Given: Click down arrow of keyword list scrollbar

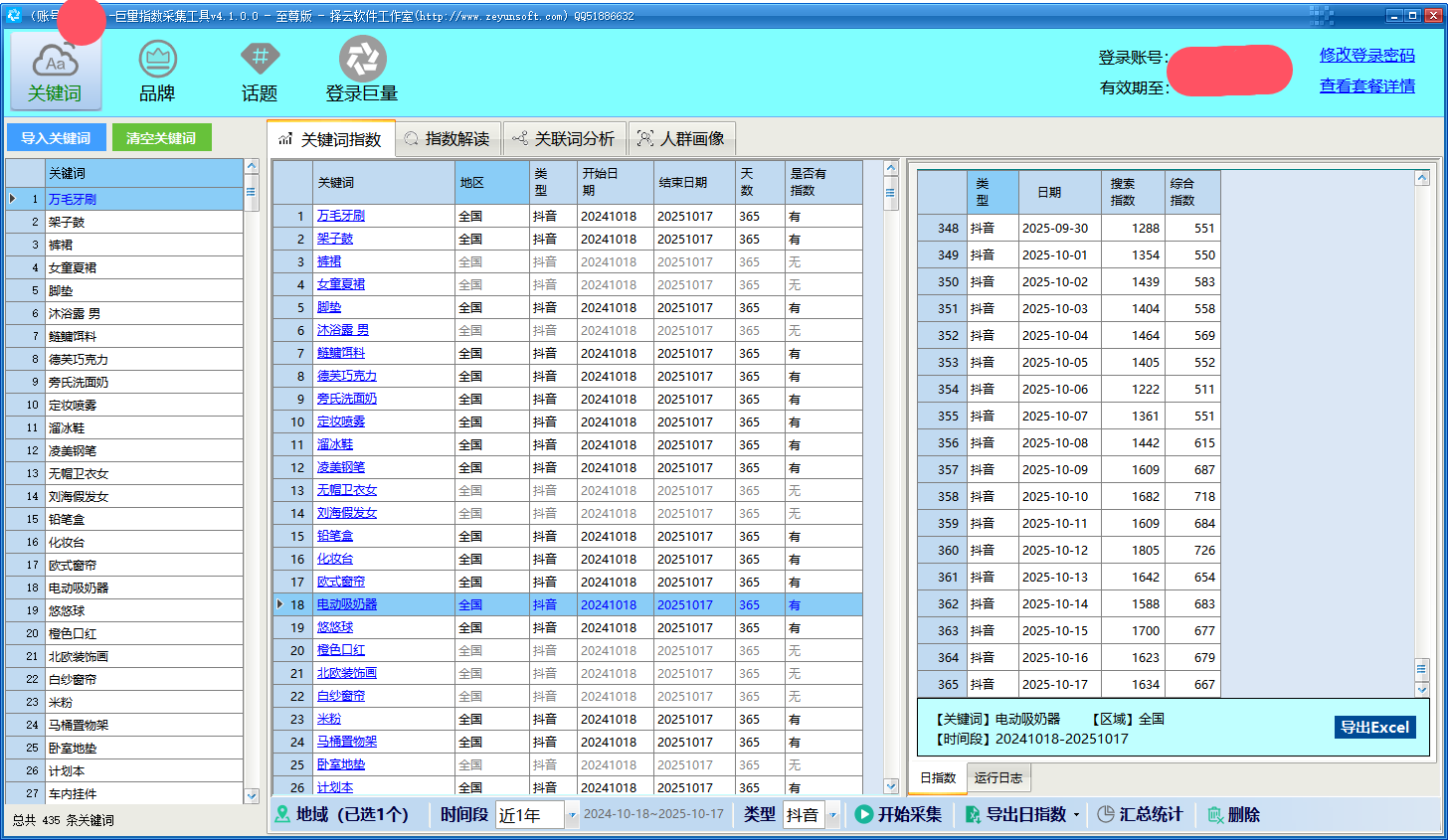Looking at the screenshot, I should 252,795.
